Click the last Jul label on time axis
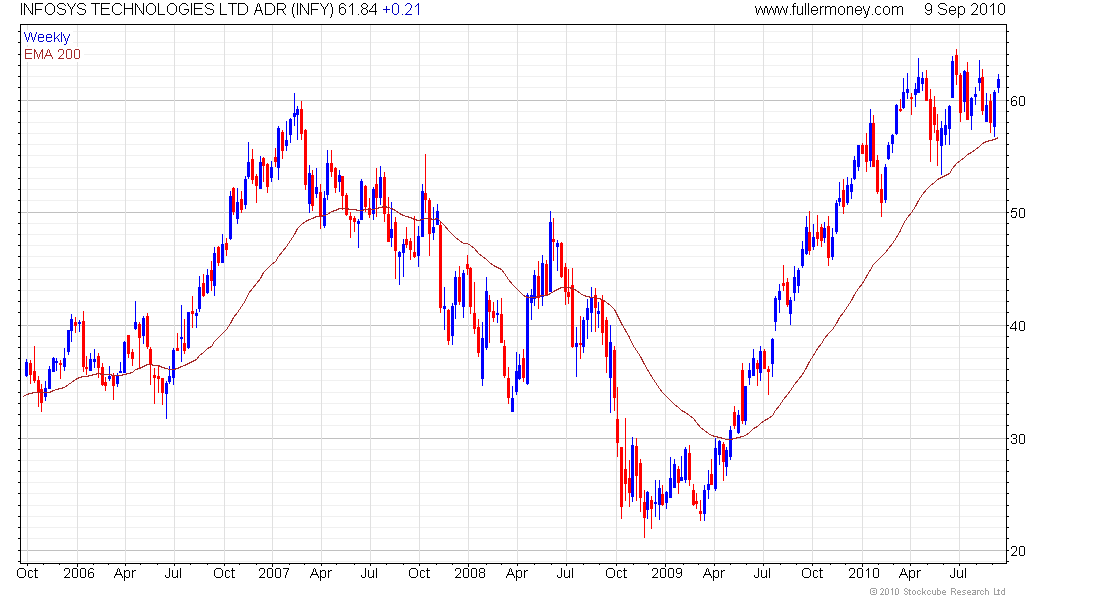Screen dimensions: 1100x600 pos(958,573)
